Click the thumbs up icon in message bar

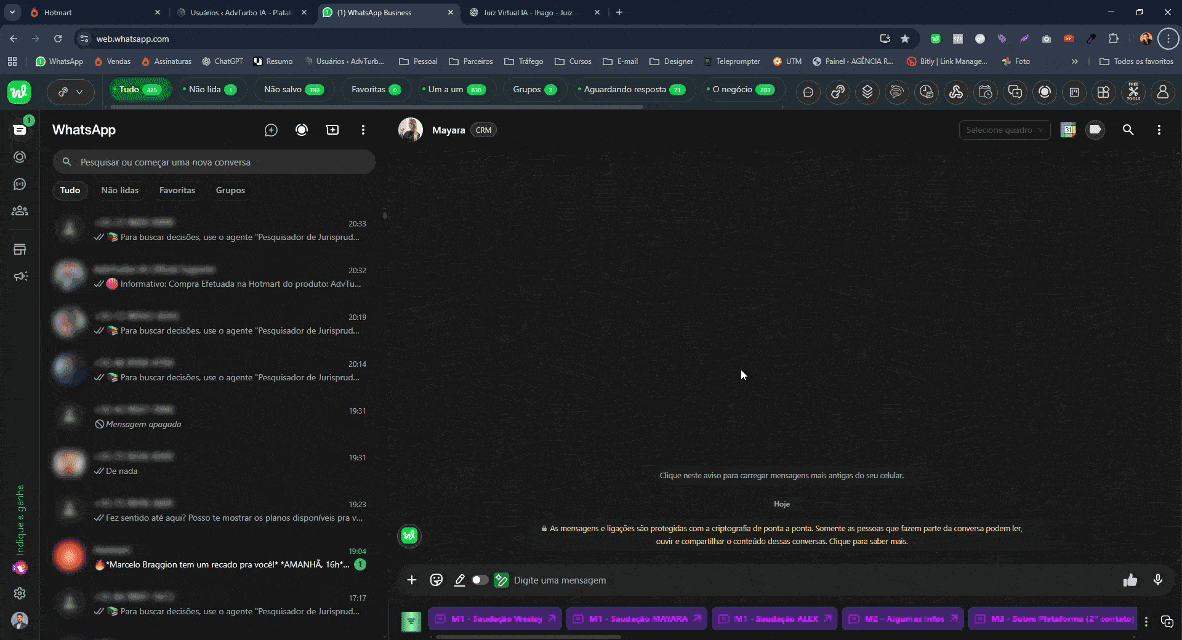point(1130,580)
